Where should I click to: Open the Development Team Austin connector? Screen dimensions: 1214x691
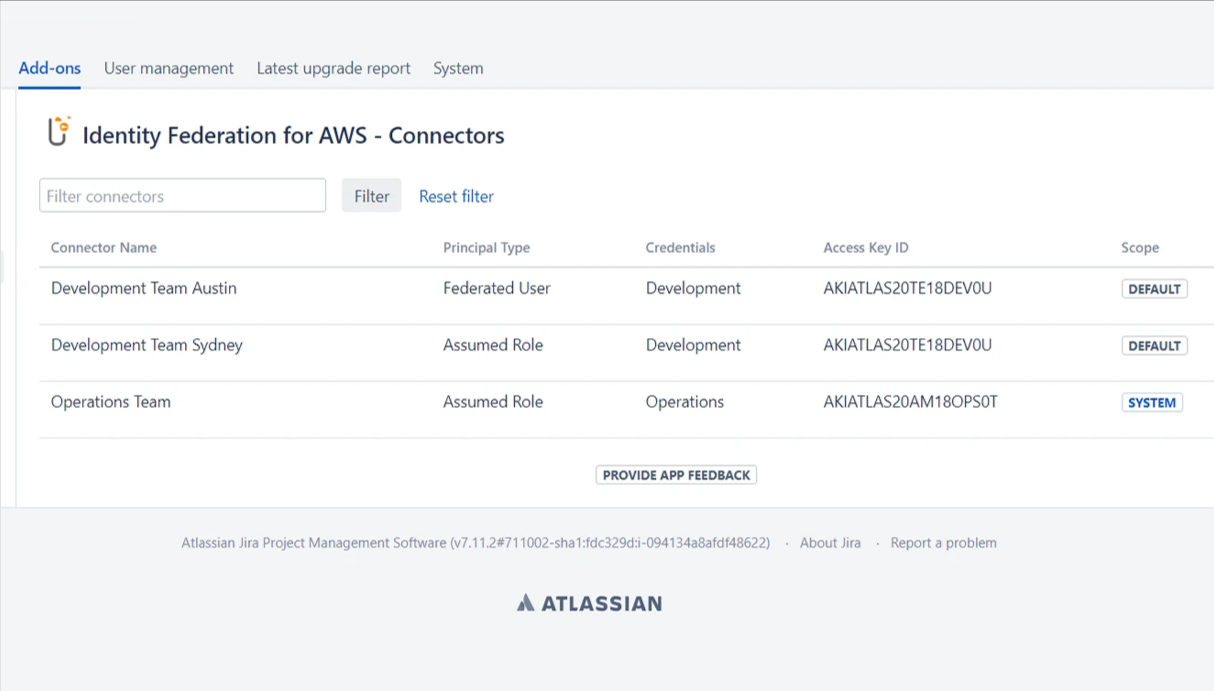pyautogui.click(x=144, y=288)
